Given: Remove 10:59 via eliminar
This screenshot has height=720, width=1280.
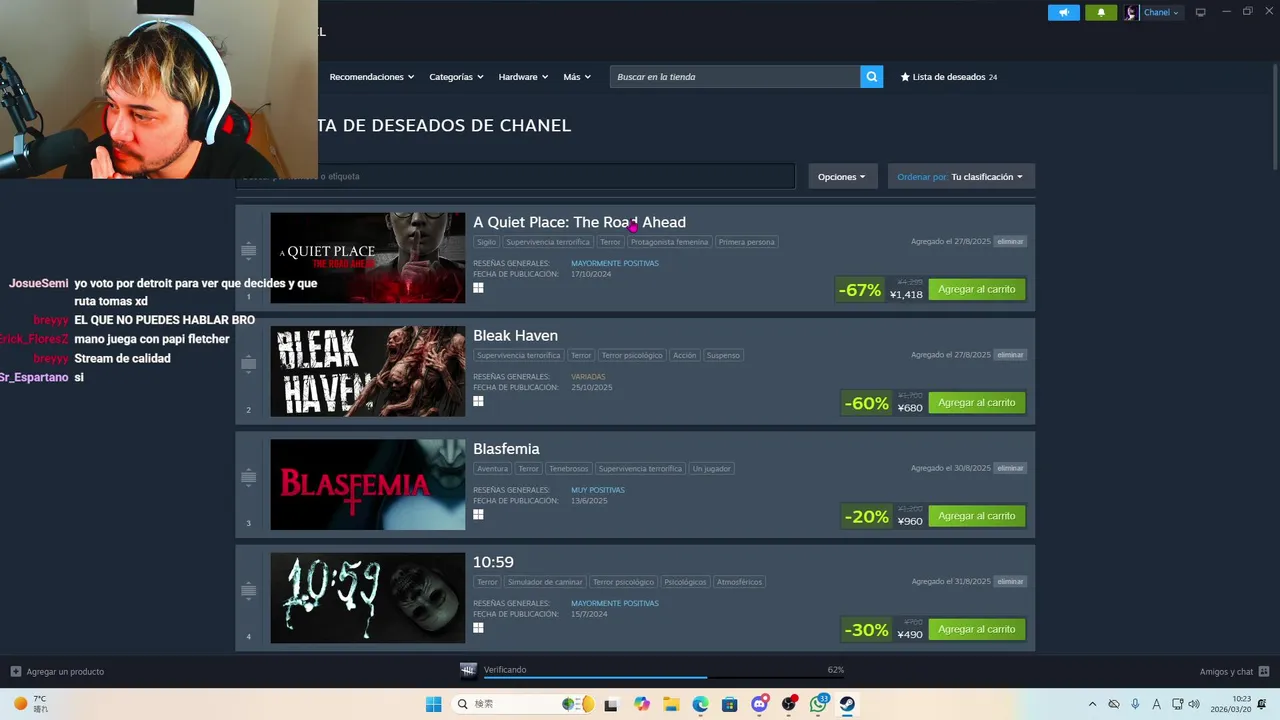Looking at the screenshot, I should coord(1010,581).
